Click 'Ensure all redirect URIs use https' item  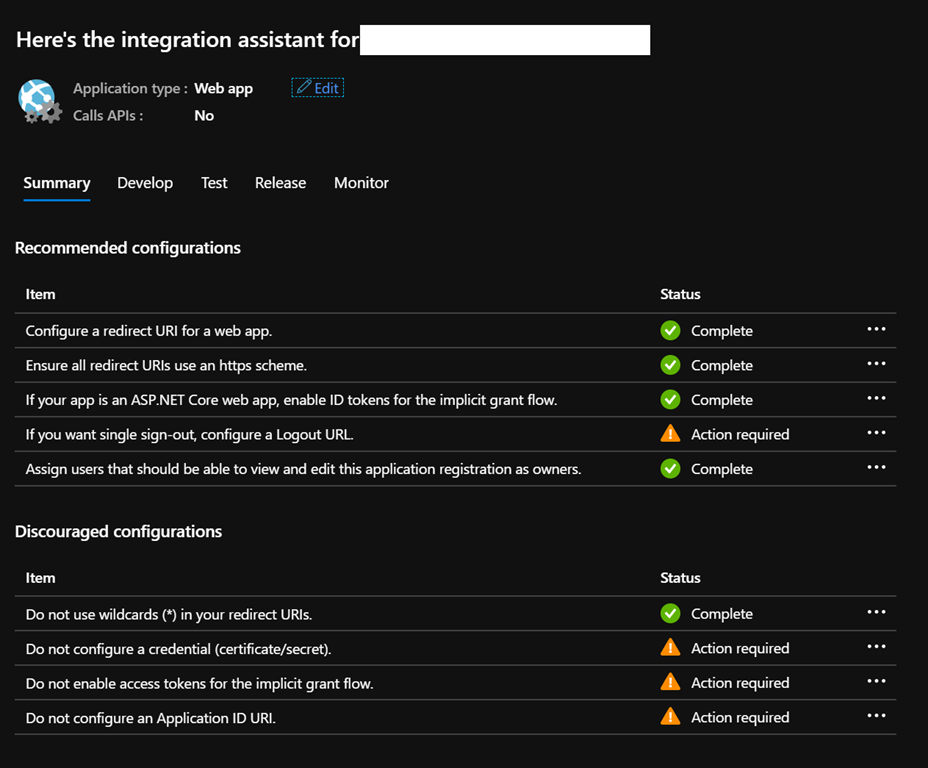pos(166,366)
